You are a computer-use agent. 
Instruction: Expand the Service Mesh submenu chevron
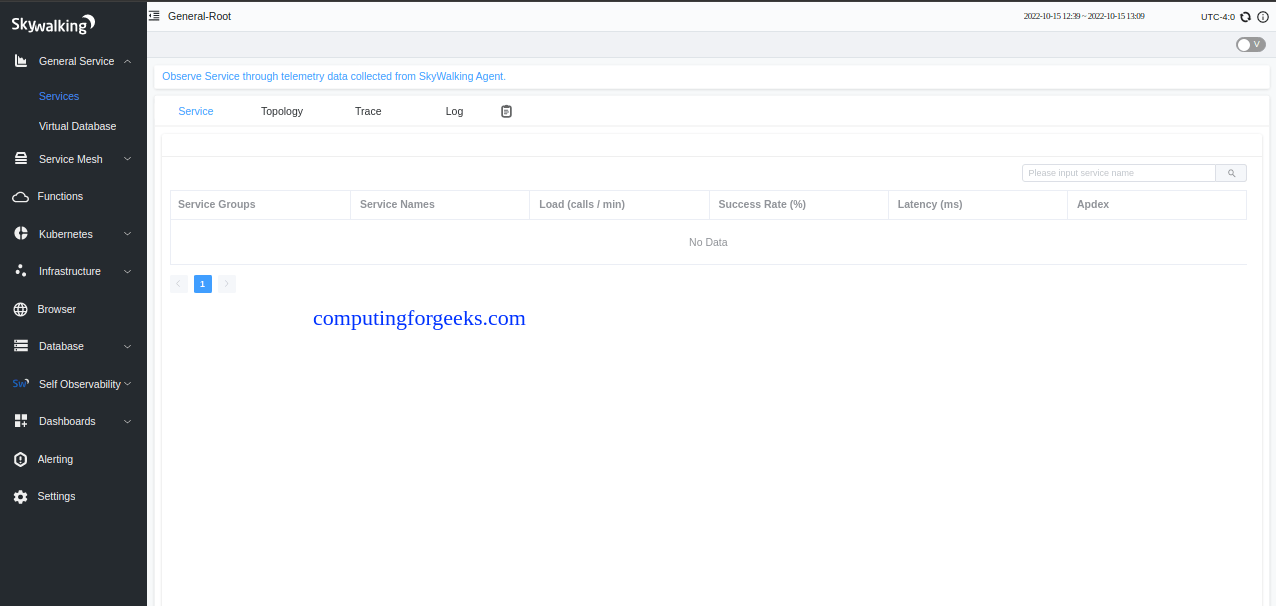(x=128, y=159)
